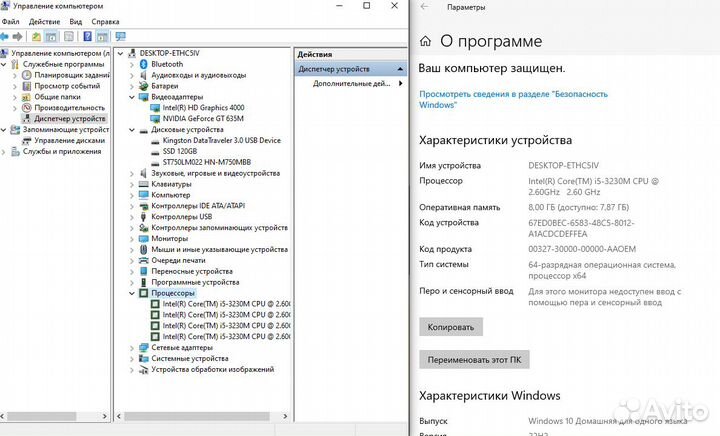Image resolution: width=720 pixels, height=436 pixels.
Task: Select Контроллеры IDE ATA/ATAPI item
Action: click(198, 206)
